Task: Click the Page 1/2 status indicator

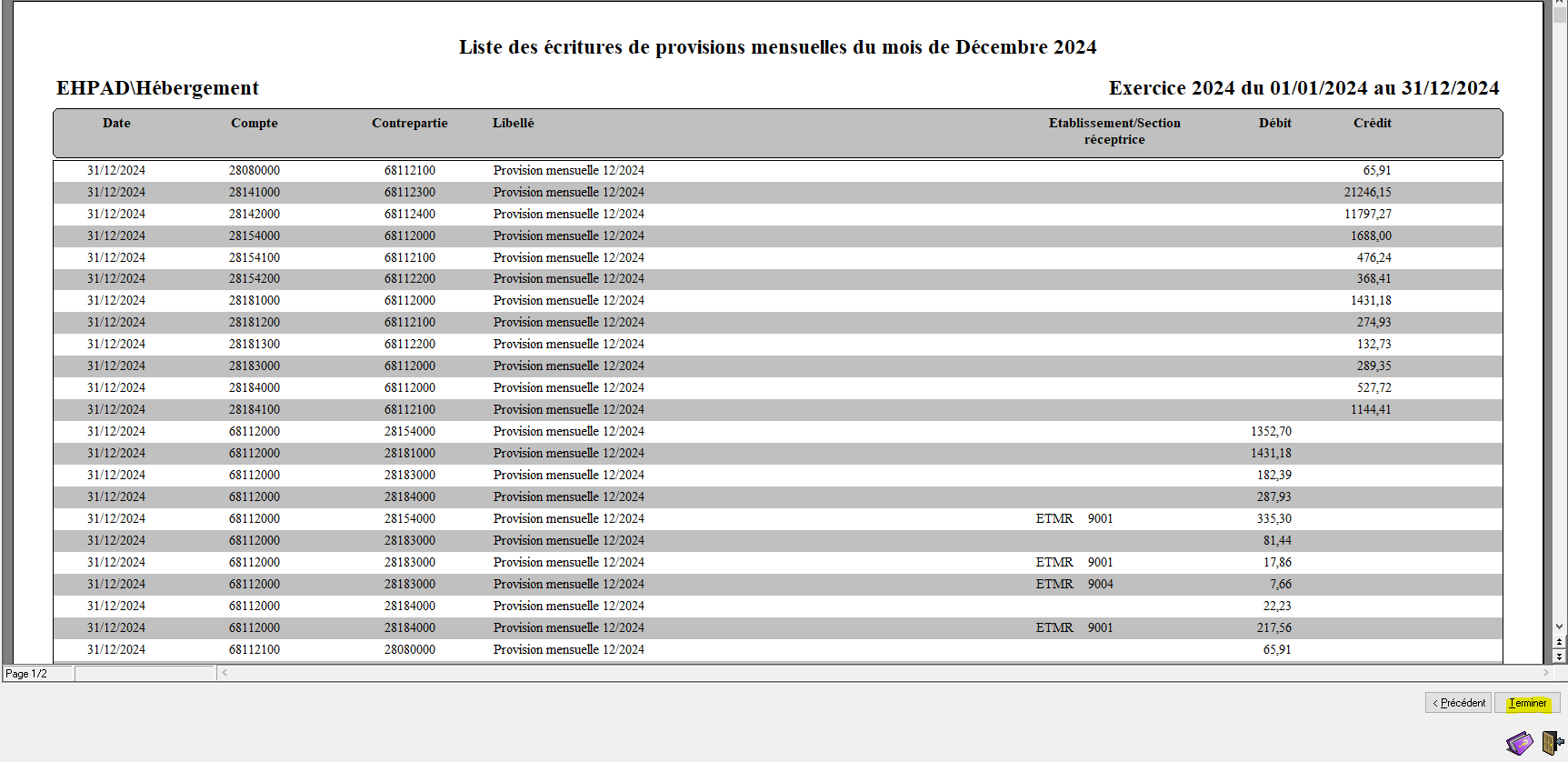Action: click(x=27, y=674)
